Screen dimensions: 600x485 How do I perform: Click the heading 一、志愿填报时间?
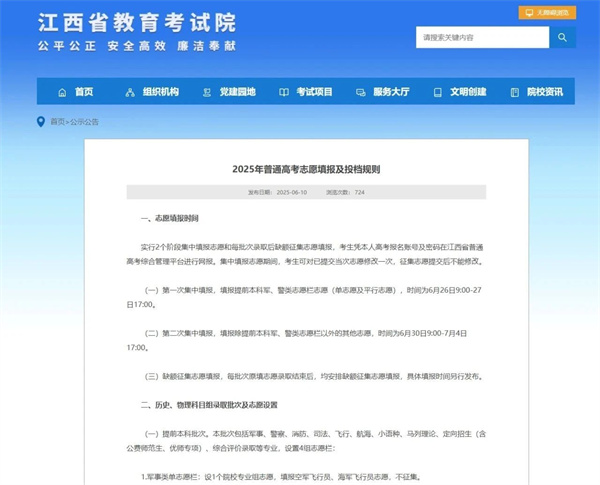click(170, 219)
